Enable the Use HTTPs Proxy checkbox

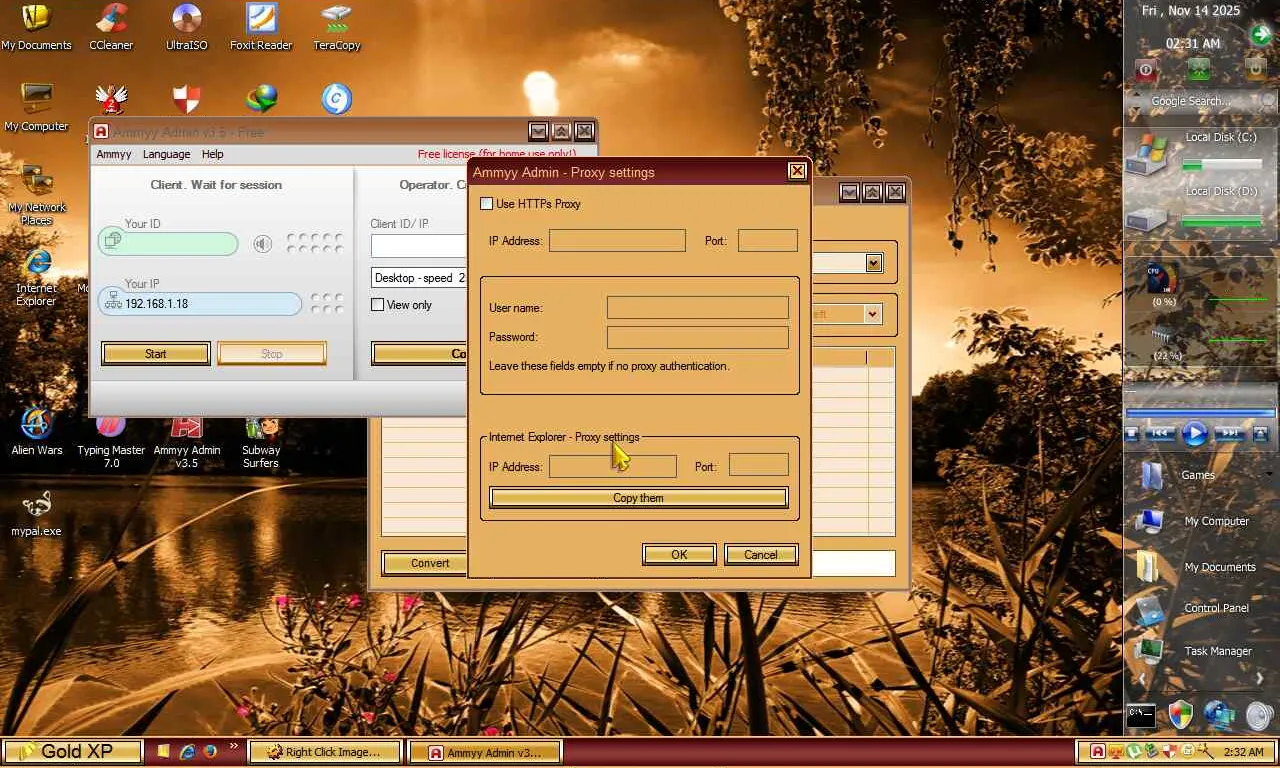(487, 204)
